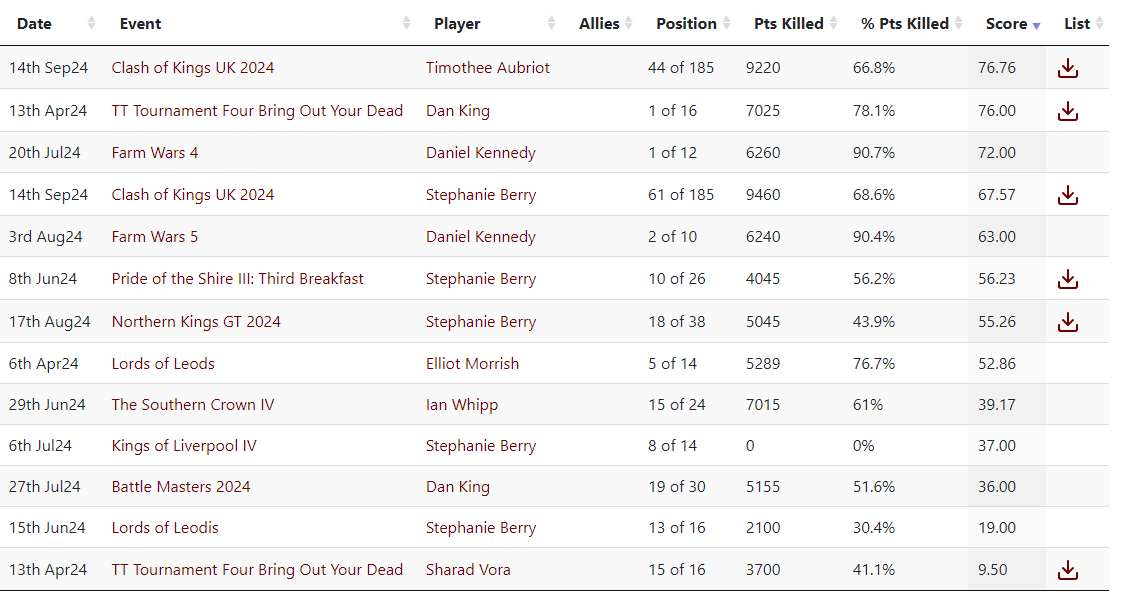Download Timothee Aubriot's Clash of Kings list
This screenshot has height=605, width=1129.
coord(1068,68)
